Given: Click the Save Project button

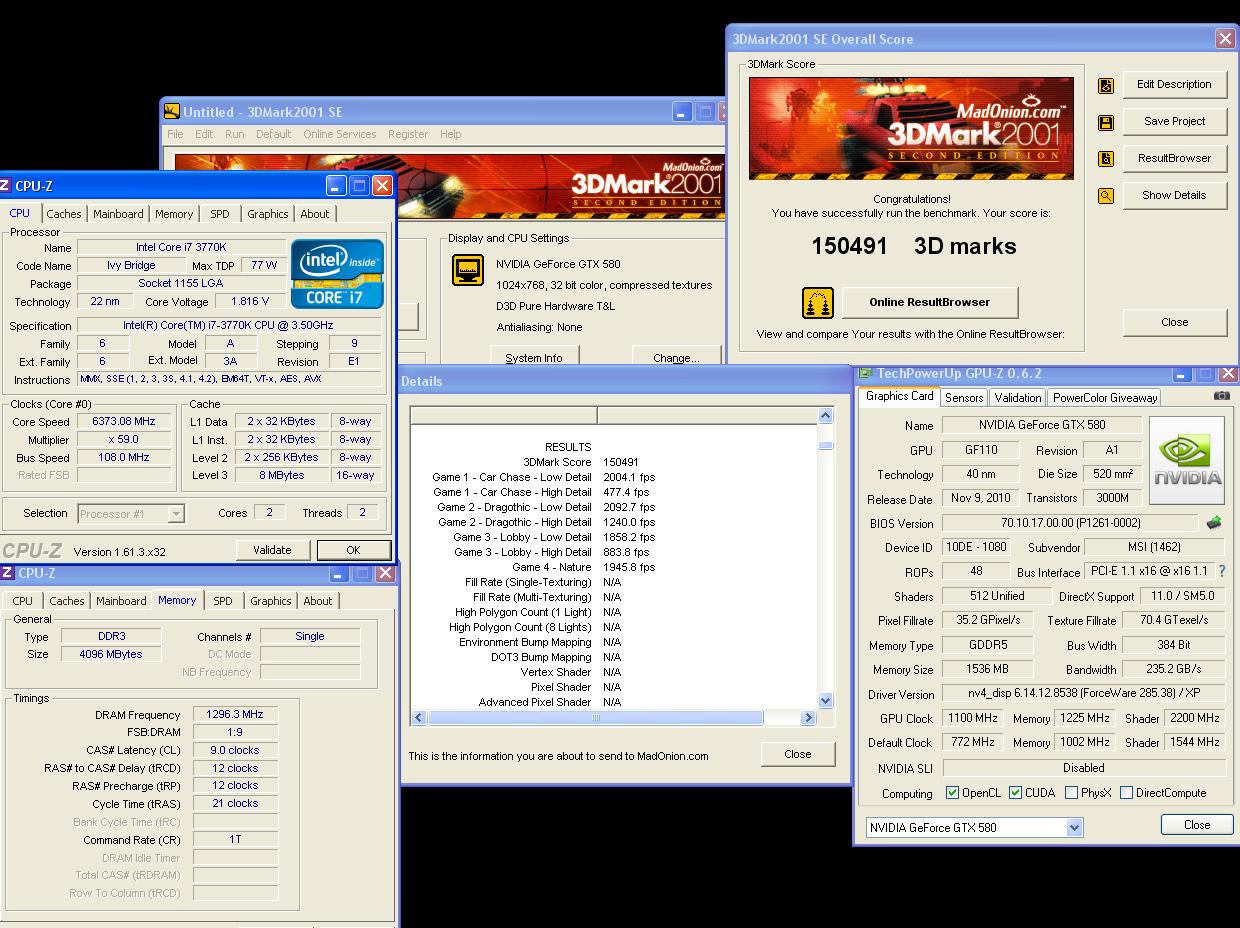Looking at the screenshot, I should [x=1174, y=121].
